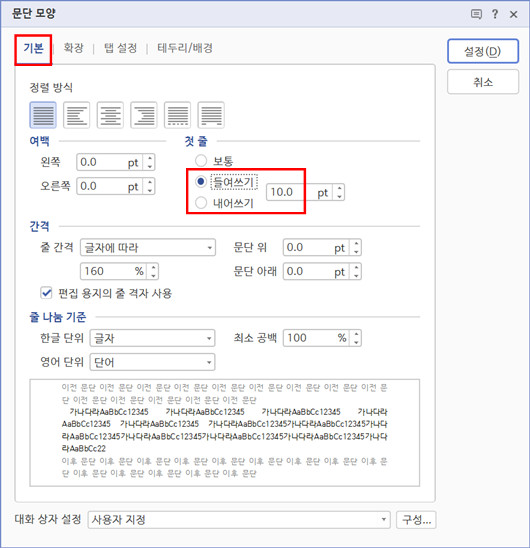Select the 보통 first line radio button

201,161
